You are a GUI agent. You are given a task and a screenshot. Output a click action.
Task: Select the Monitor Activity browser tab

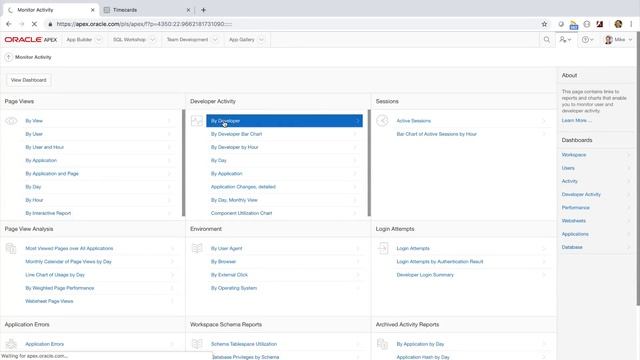tap(51, 10)
